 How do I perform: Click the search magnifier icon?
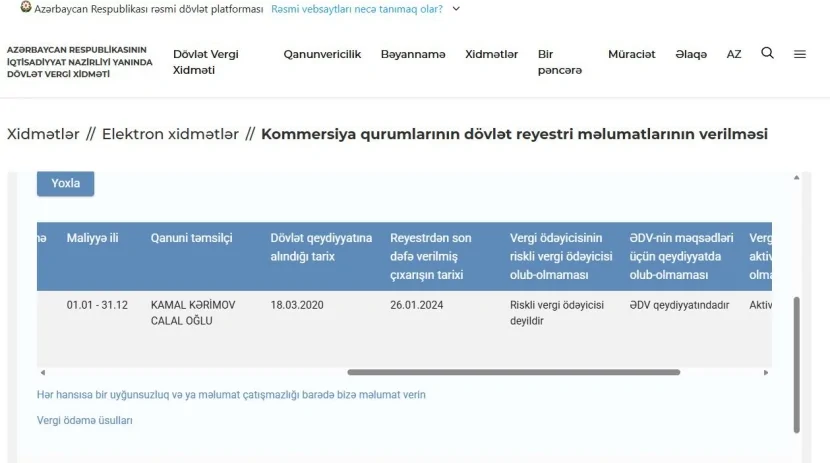click(767, 54)
